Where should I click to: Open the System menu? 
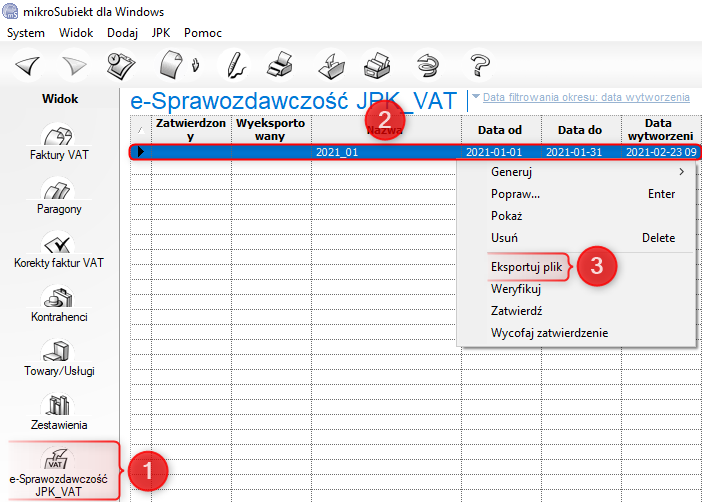[x=26, y=33]
